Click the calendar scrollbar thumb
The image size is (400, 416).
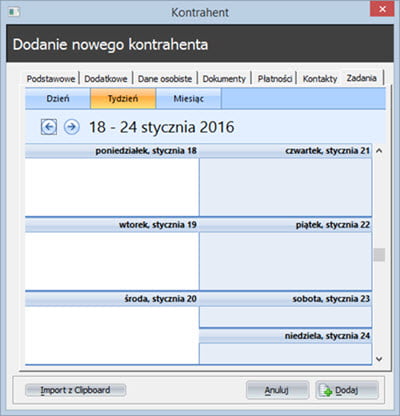pos(379,255)
